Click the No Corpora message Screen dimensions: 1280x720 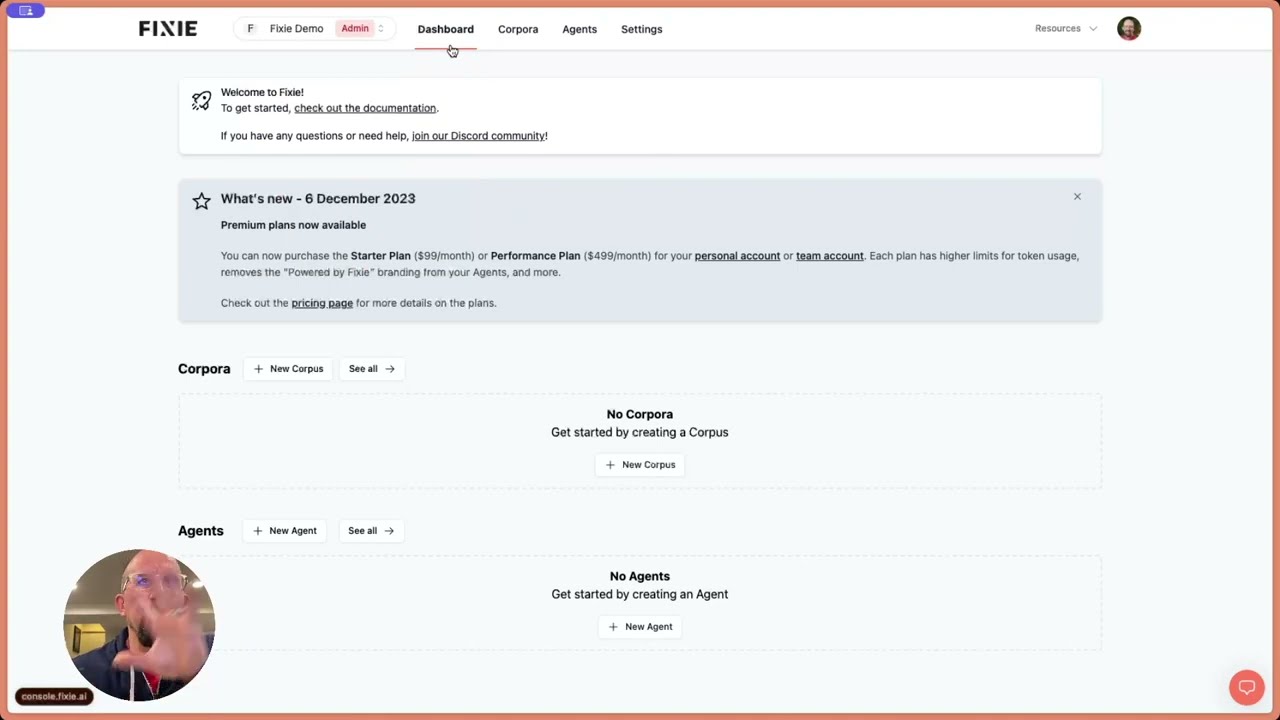click(640, 414)
